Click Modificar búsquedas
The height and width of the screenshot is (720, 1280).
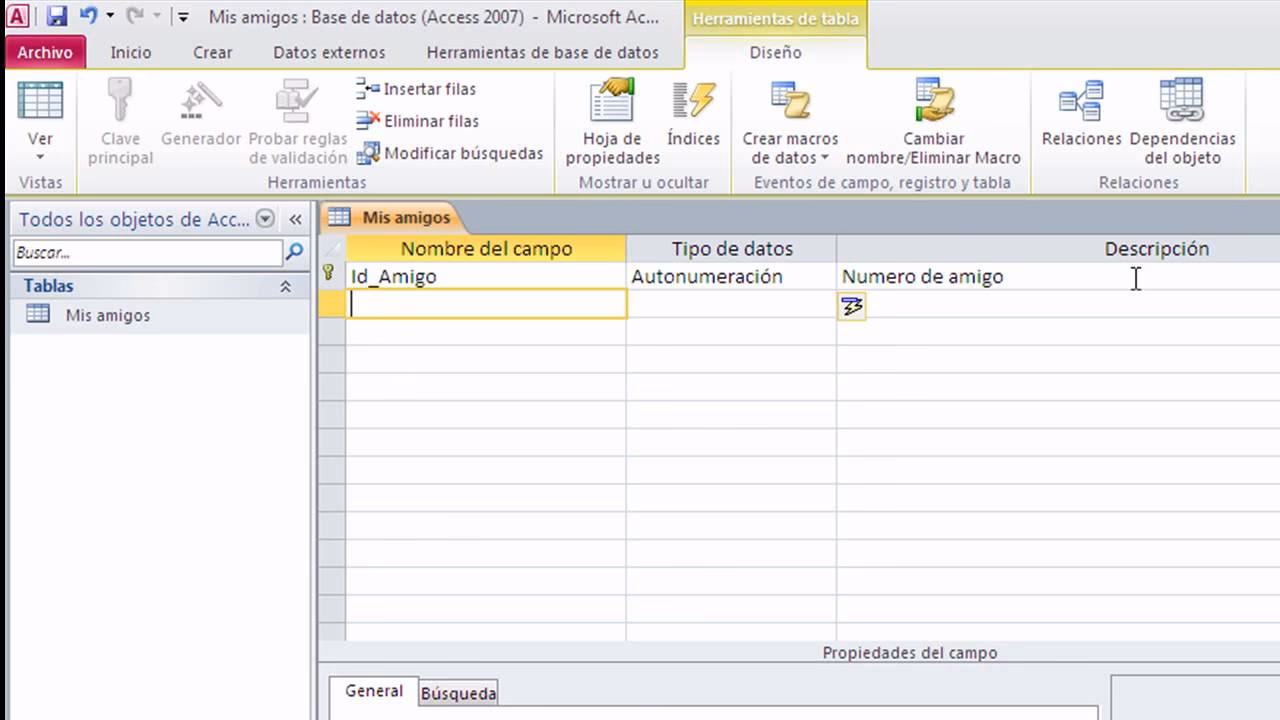450,153
